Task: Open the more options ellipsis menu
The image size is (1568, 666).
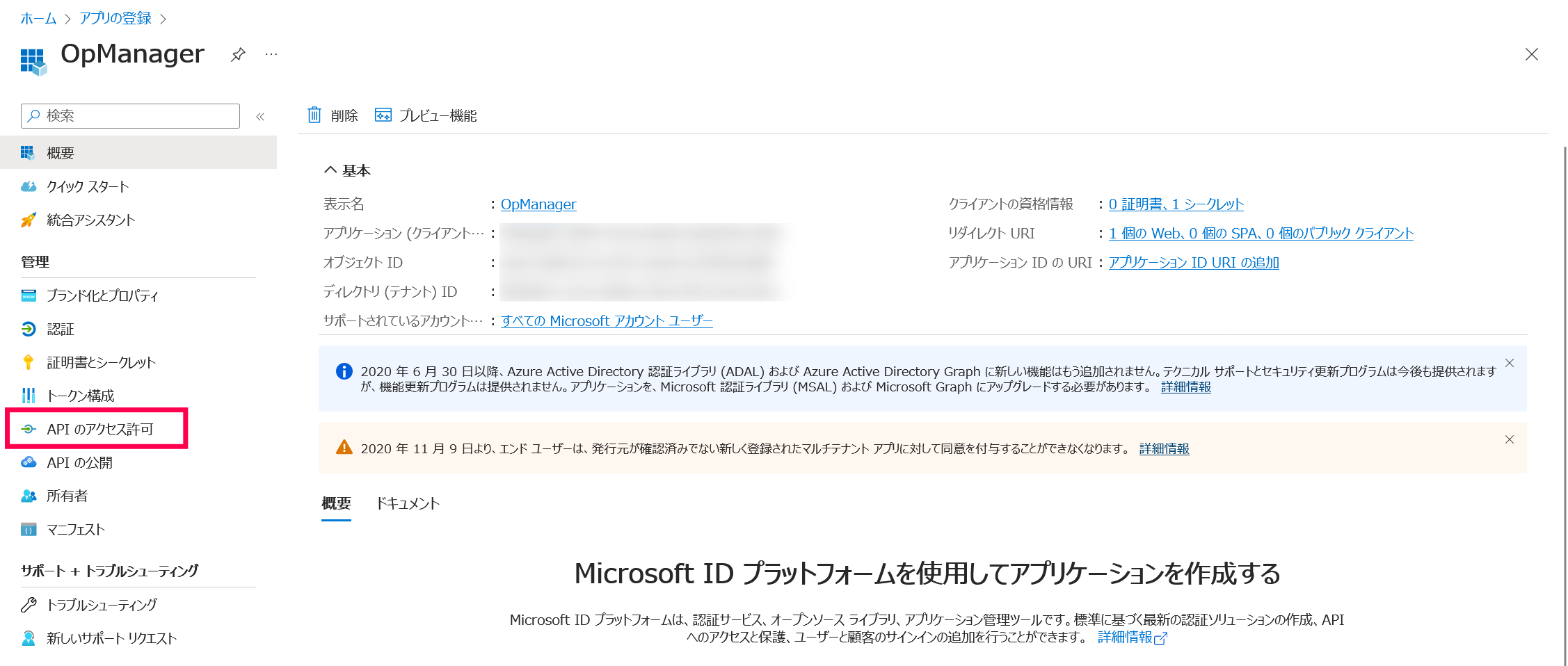Action: click(x=271, y=54)
